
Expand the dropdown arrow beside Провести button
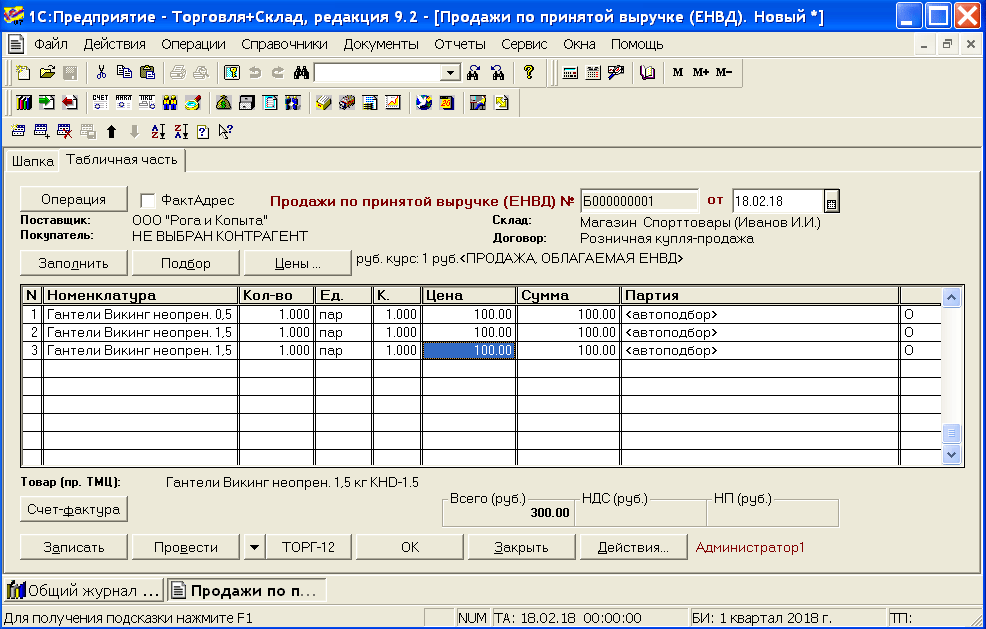pos(254,547)
